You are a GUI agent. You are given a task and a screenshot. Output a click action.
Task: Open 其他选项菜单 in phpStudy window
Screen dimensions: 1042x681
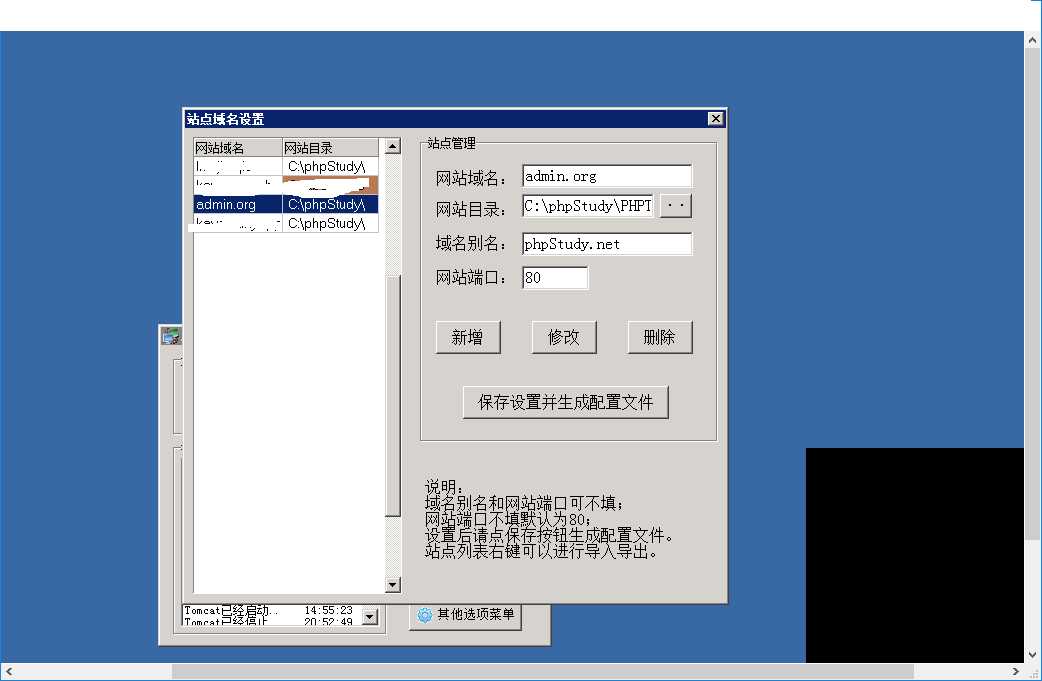coord(466,615)
